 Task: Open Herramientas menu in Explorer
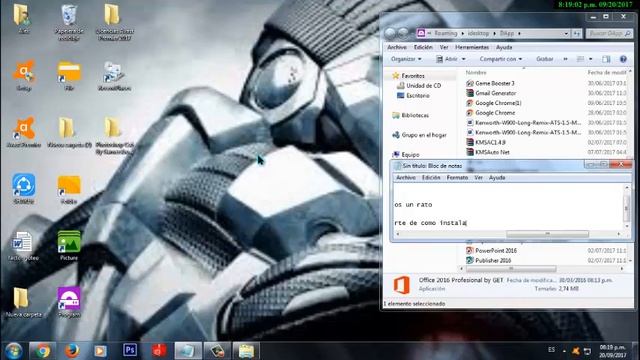472,47
